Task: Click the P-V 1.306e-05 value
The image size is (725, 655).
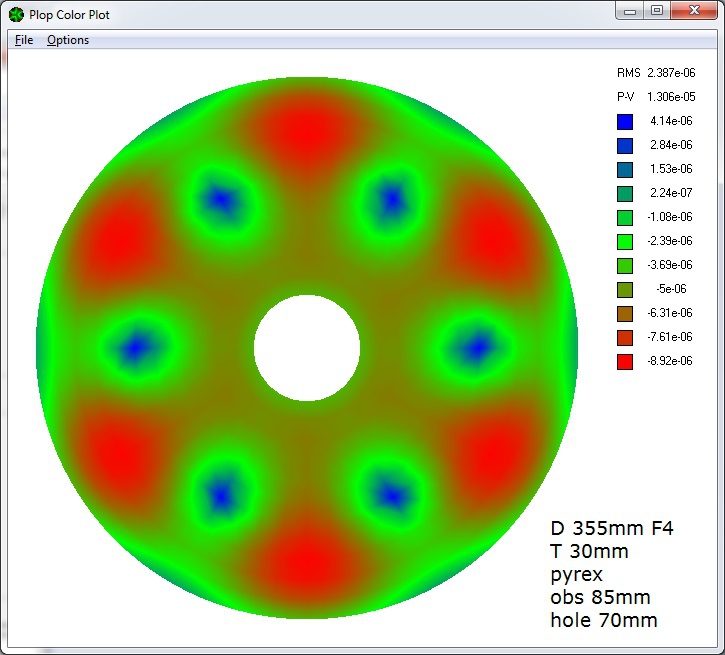Action: pyautogui.click(x=671, y=97)
